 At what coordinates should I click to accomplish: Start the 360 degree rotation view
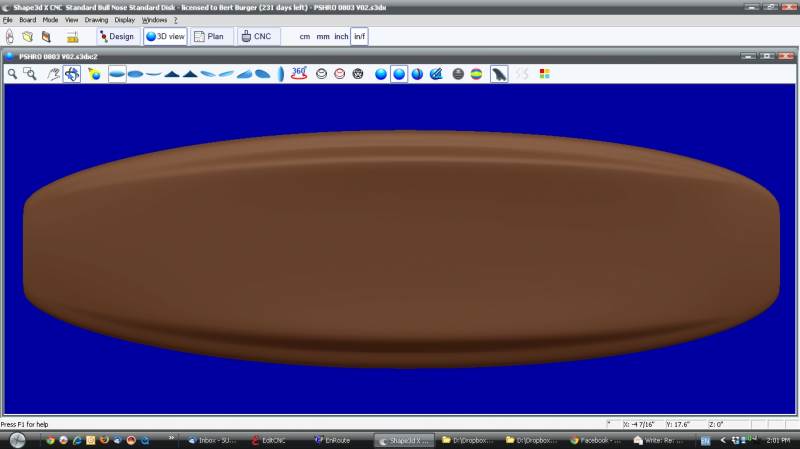(x=298, y=73)
